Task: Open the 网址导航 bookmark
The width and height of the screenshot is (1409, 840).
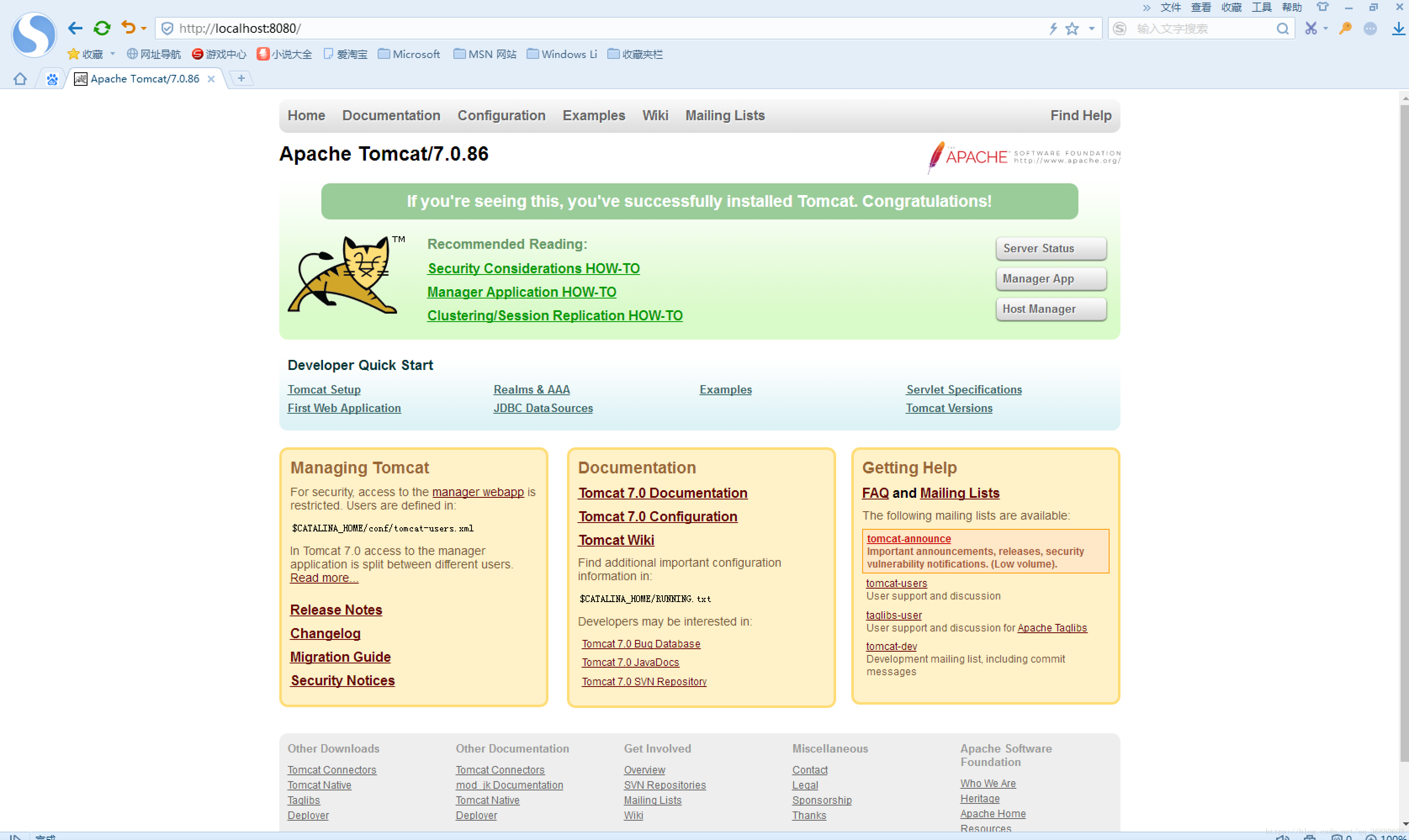Action: pyautogui.click(x=154, y=54)
